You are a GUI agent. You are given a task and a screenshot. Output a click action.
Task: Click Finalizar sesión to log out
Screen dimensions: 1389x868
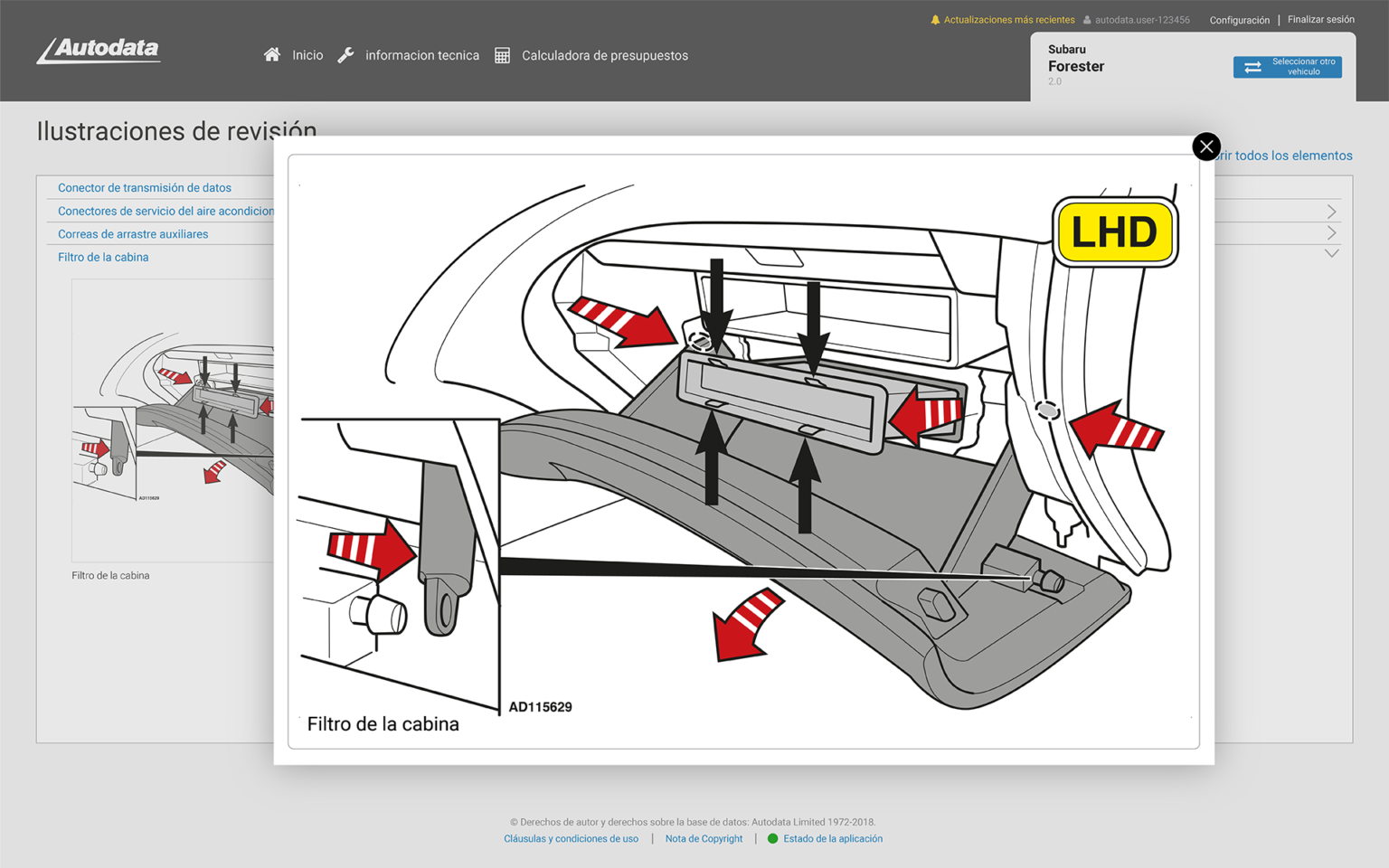tap(1320, 19)
